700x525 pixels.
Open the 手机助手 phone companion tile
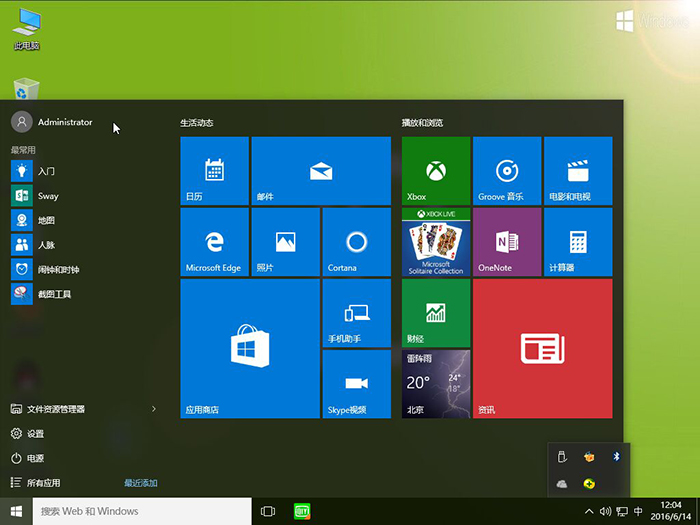(x=357, y=313)
